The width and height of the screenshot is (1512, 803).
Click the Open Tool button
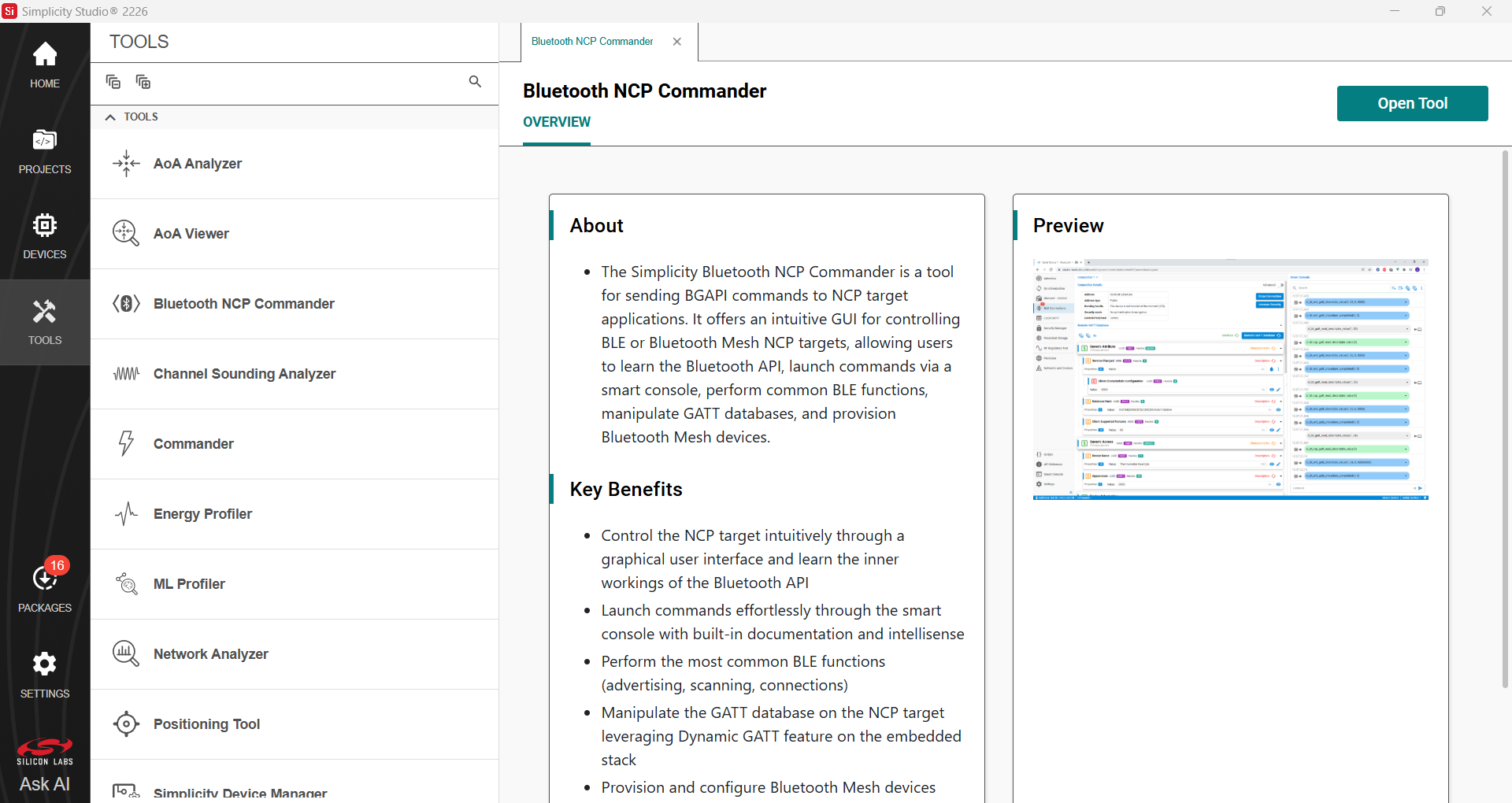pos(1413,103)
